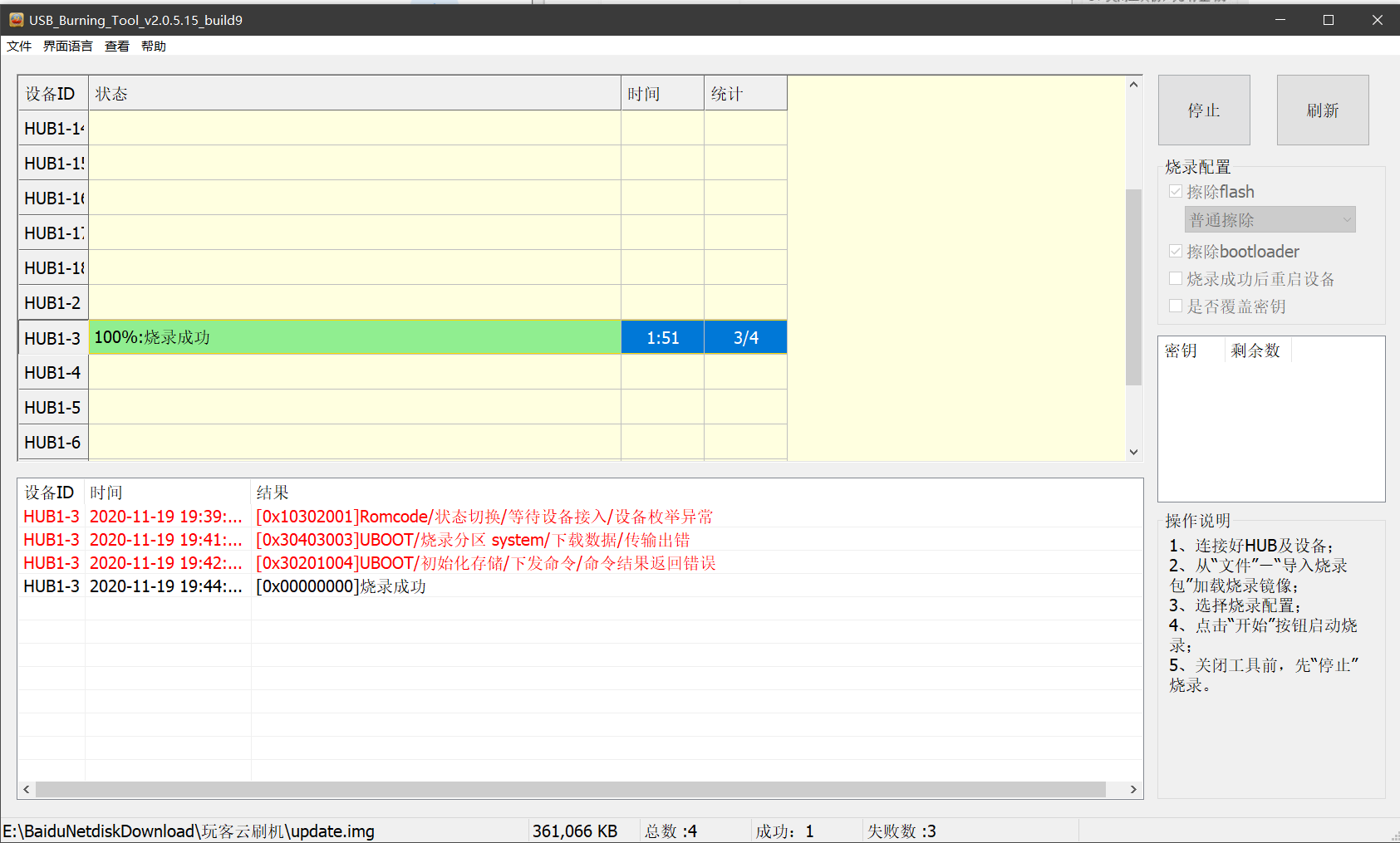Open the 文件 menu

[x=19, y=47]
